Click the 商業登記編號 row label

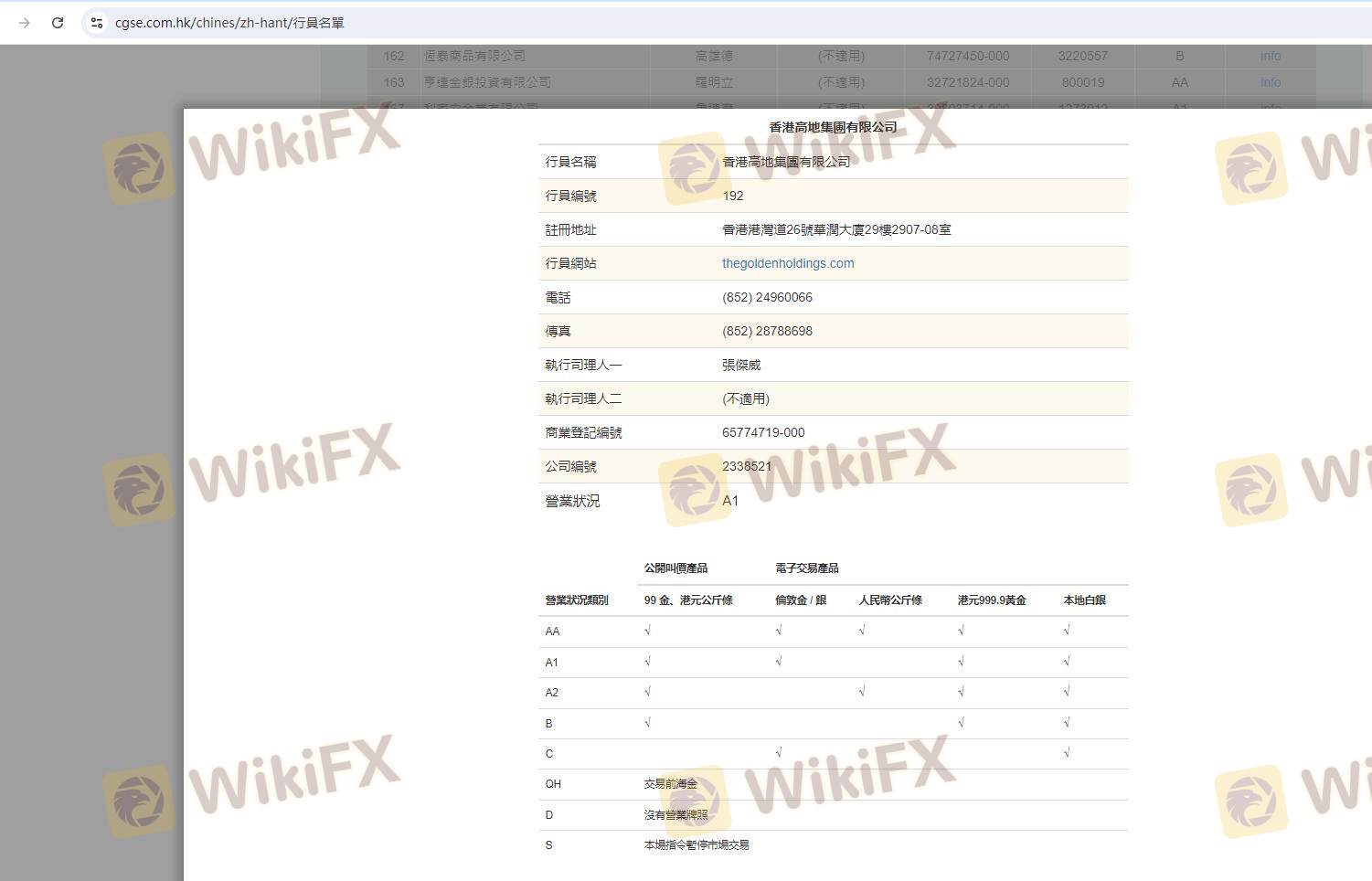coord(583,432)
